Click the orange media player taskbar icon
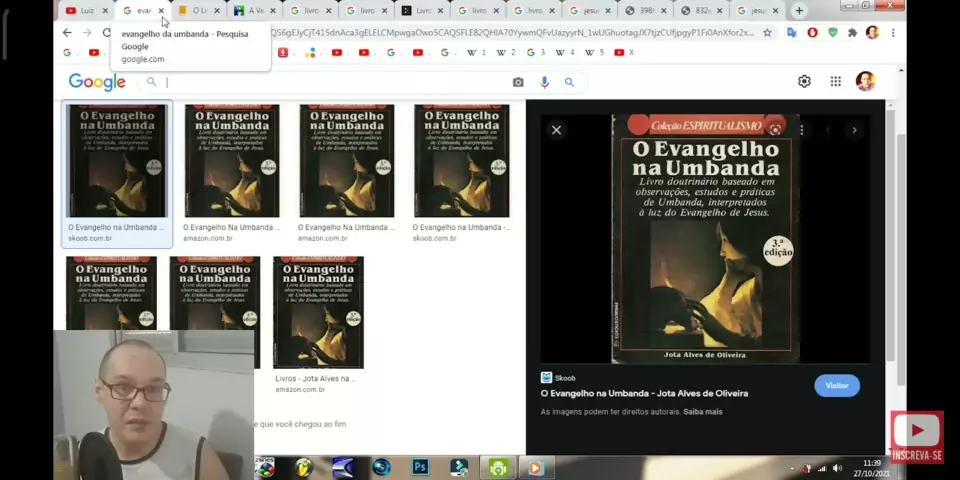The height and width of the screenshot is (480, 960). click(534, 468)
